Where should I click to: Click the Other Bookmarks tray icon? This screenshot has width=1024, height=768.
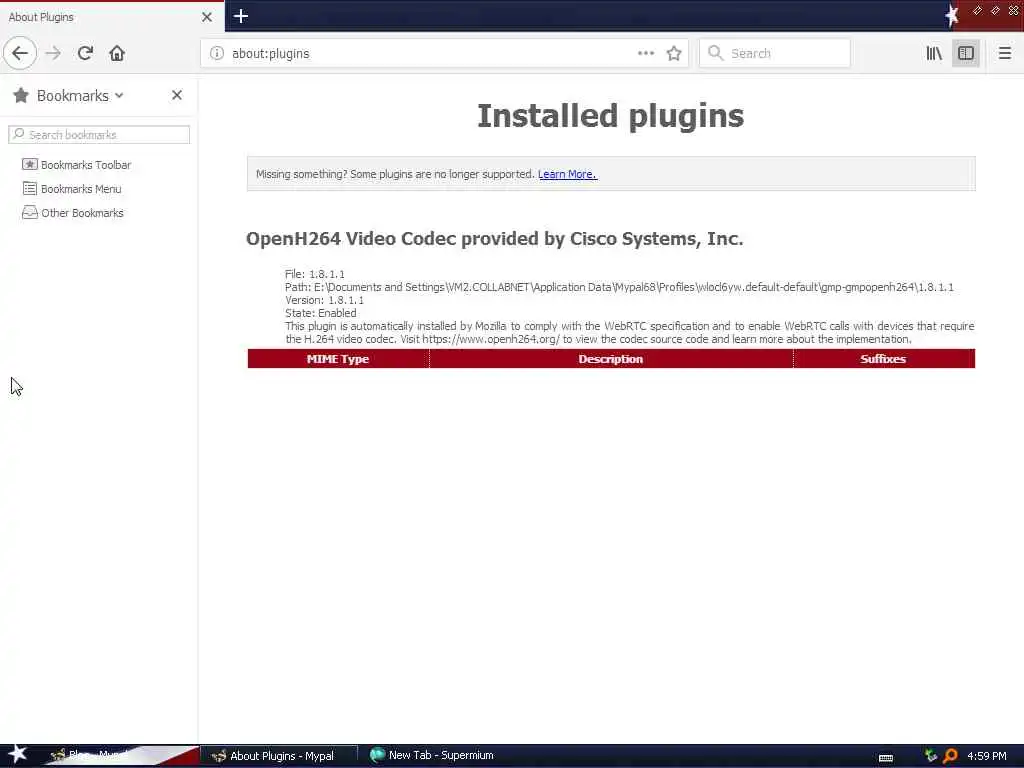tap(29, 212)
